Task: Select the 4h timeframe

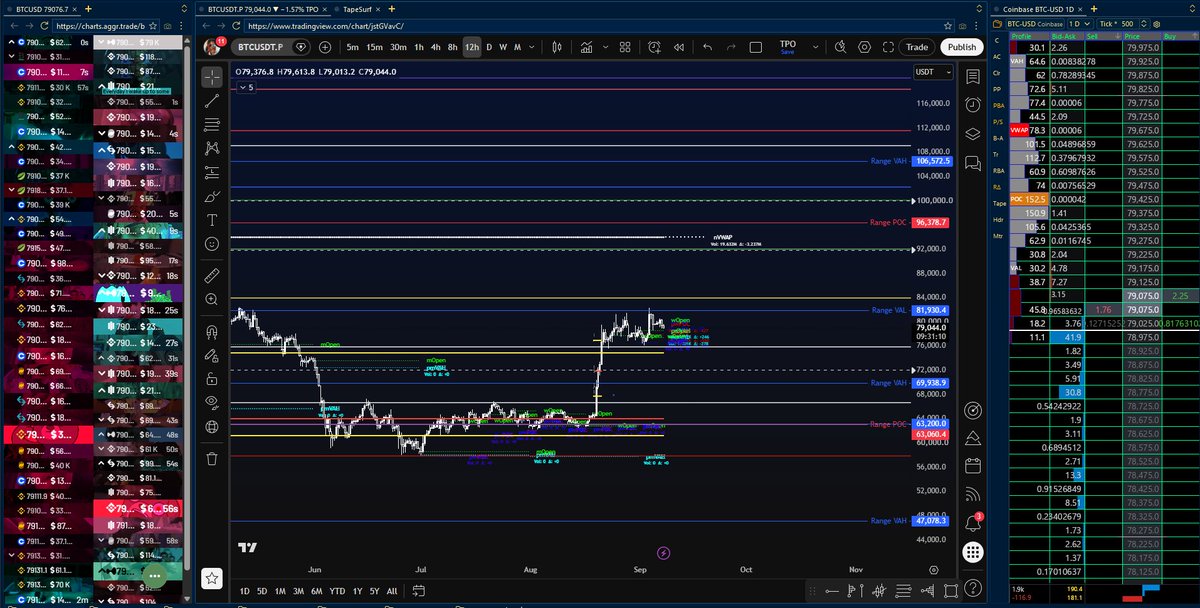Action: [436, 47]
